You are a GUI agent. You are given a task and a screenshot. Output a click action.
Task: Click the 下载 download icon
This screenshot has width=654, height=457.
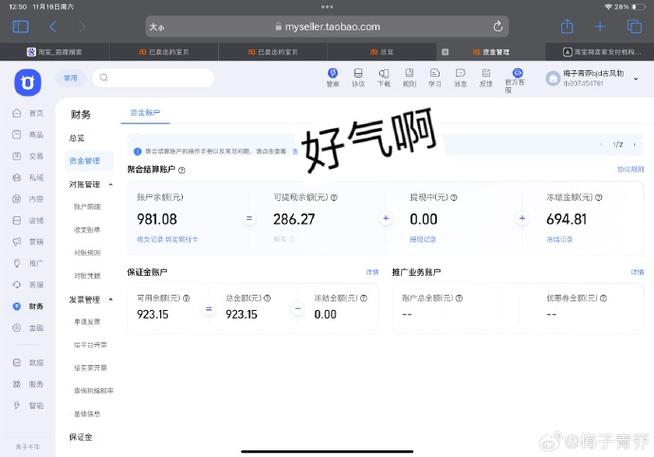384,78
